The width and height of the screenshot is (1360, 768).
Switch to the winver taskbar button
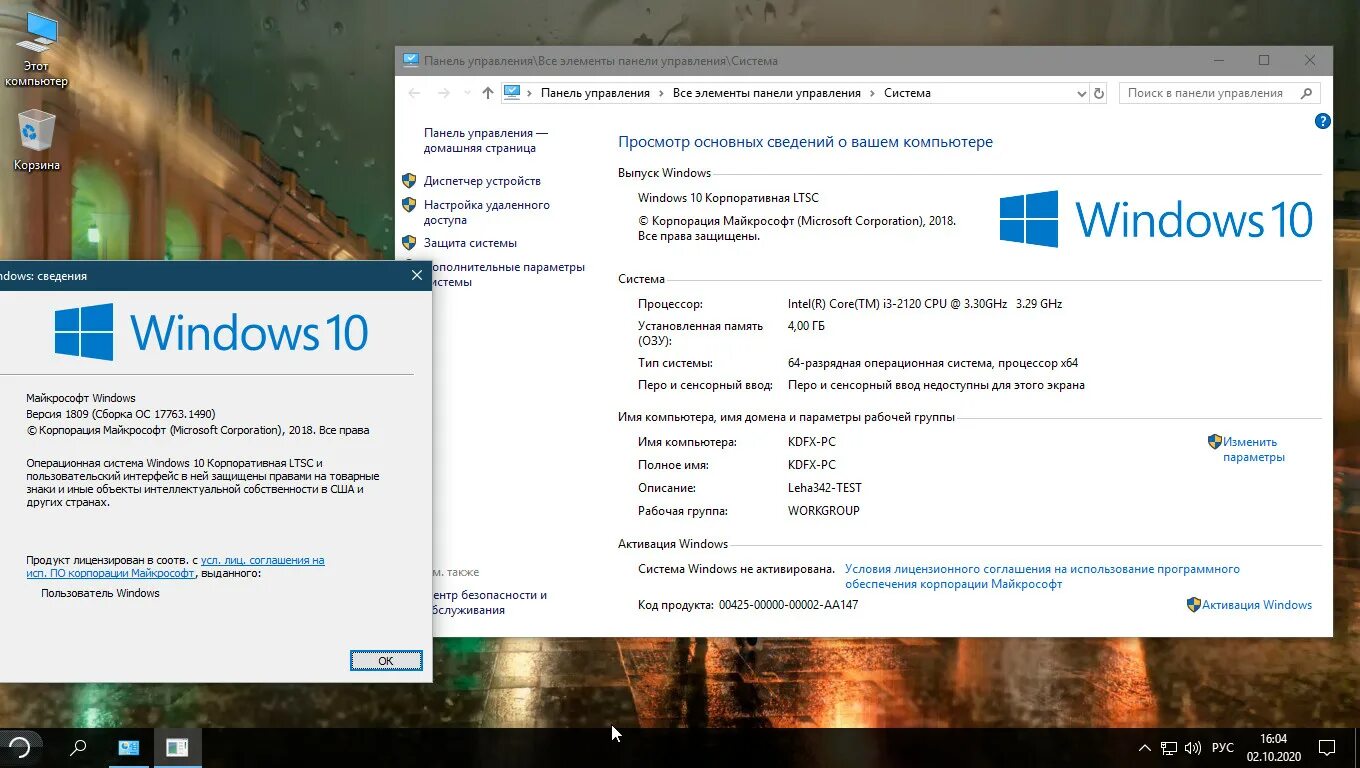tap(177, 747)
